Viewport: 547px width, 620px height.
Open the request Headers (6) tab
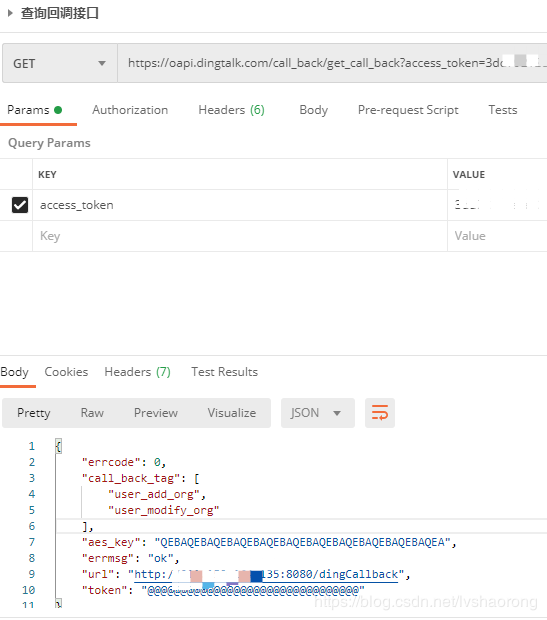tap(231, 110)
